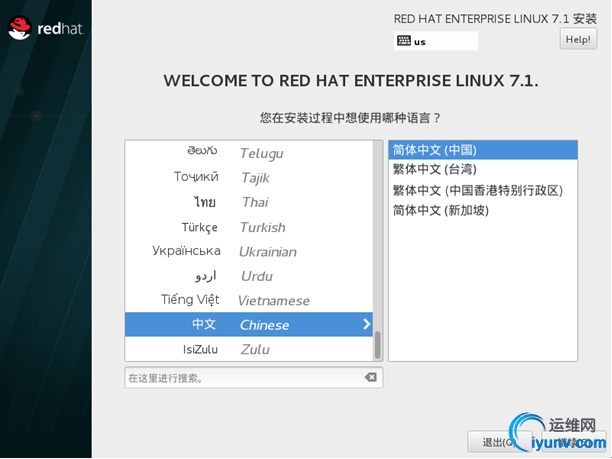Select Vietnamese in the language list
This screenshot has width=612, height=459.
pos(249,300)
